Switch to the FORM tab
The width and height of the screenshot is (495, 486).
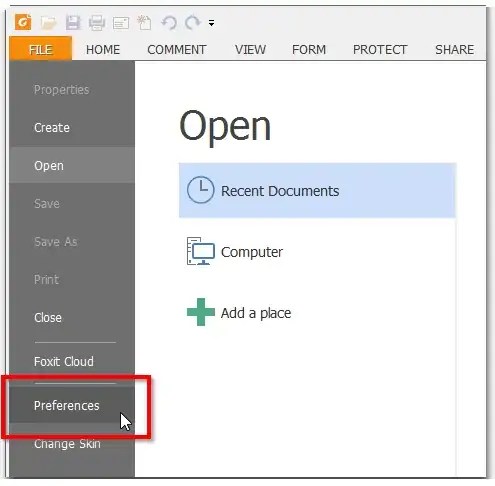[309, 50]
